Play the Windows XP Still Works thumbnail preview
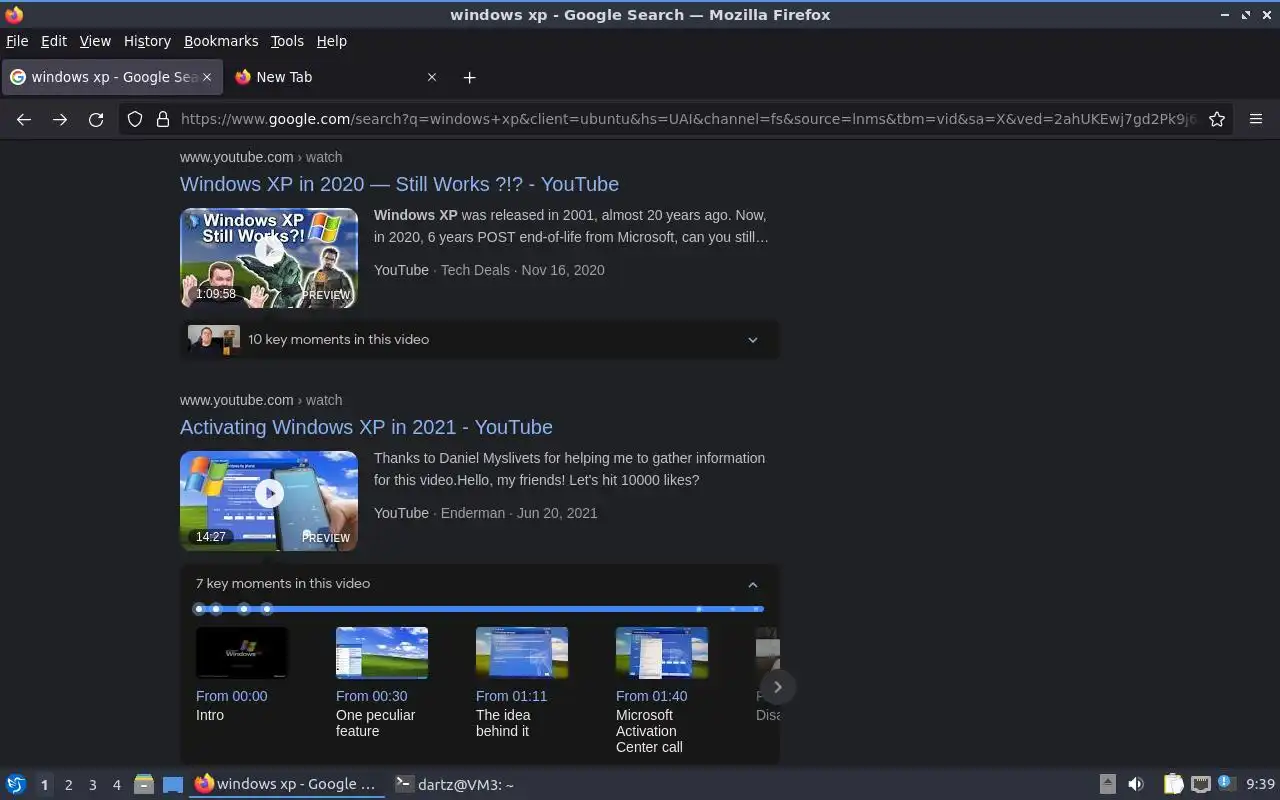Image resolution: width=1280 pixels, height=800 pixels. 269,258
